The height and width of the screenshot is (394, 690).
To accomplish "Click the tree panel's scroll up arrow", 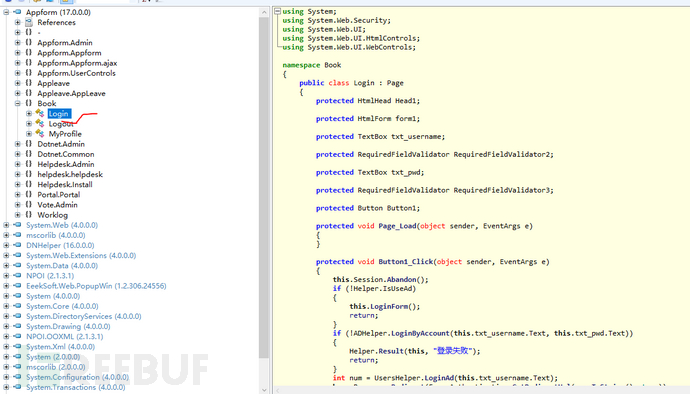I will (x=264, y=12).
